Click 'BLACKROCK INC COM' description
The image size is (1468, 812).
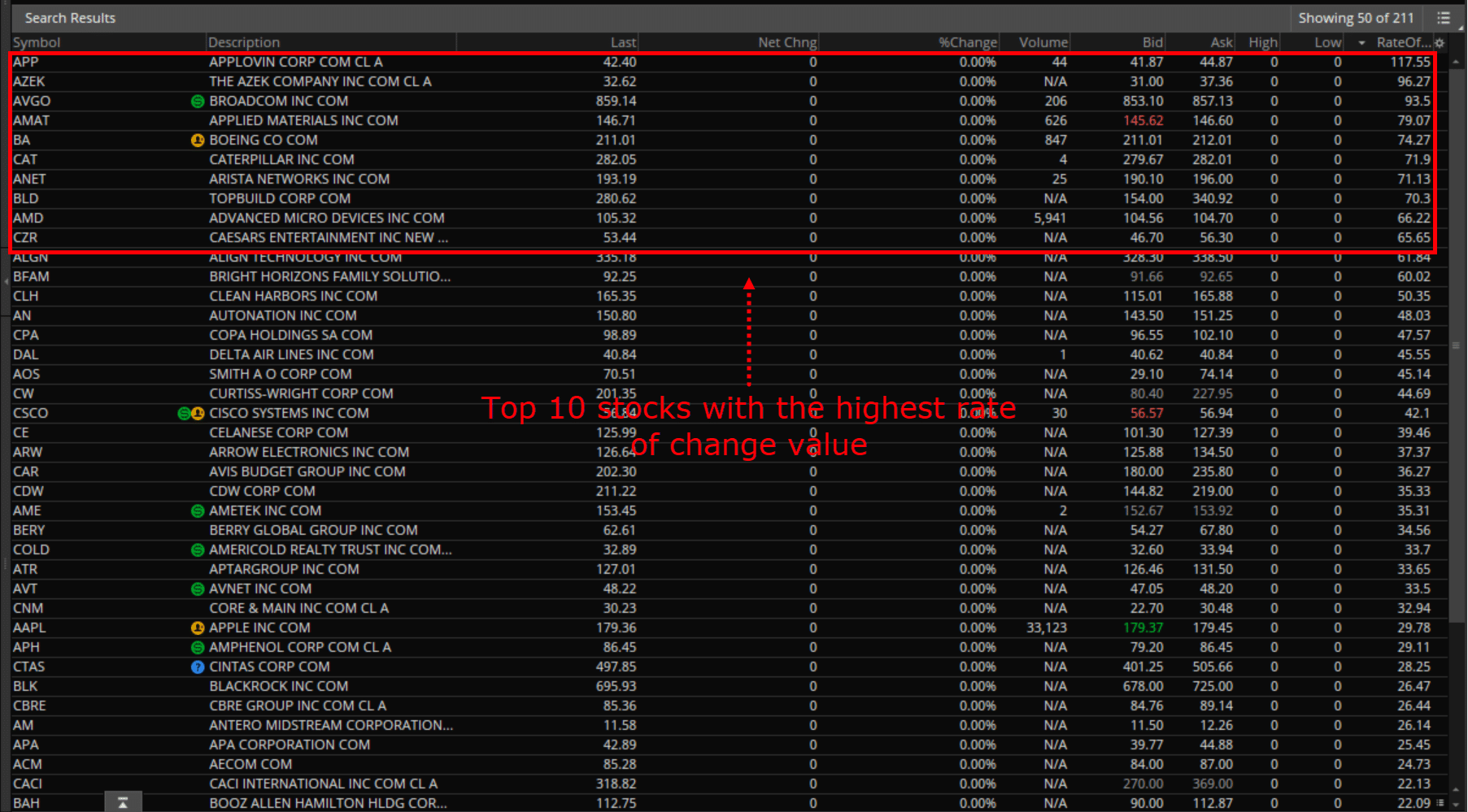tap(278, 686)
